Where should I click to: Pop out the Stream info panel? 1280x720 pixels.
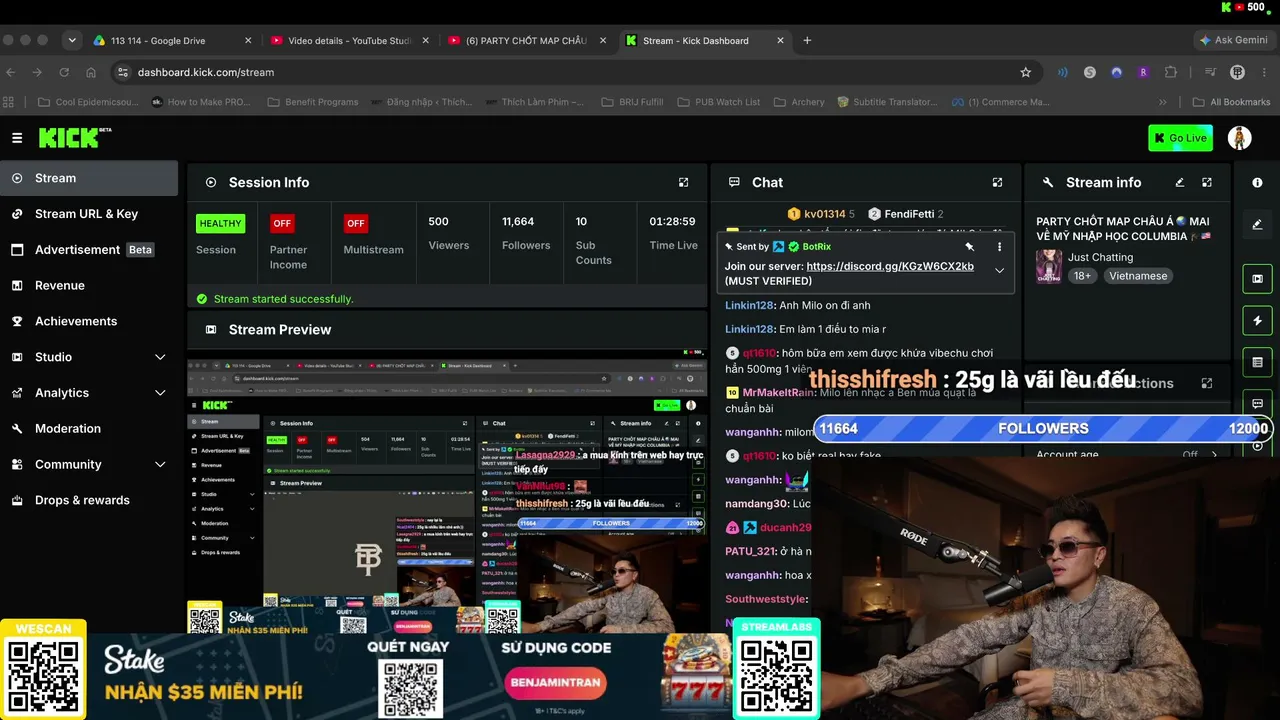(x=1207, y=182)
